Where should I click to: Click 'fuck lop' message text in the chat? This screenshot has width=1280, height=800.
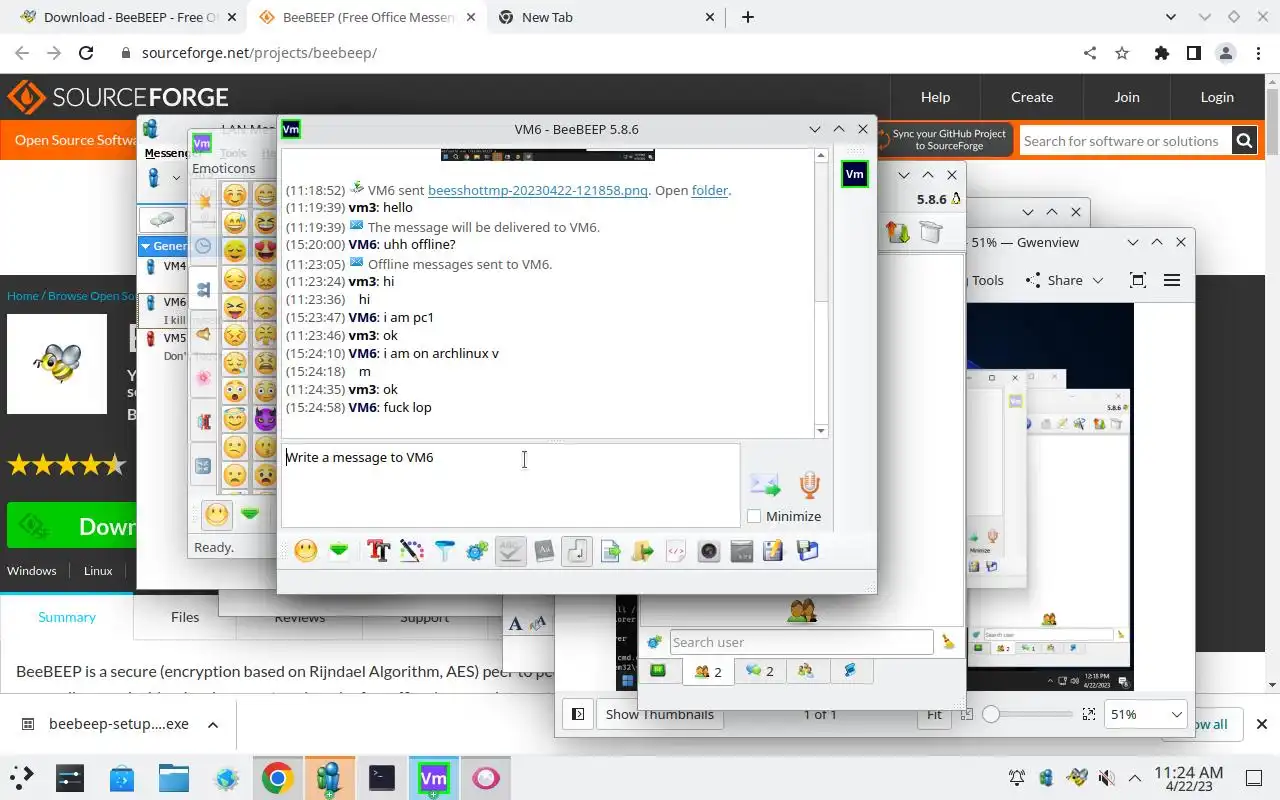click(x=408, y=407)
